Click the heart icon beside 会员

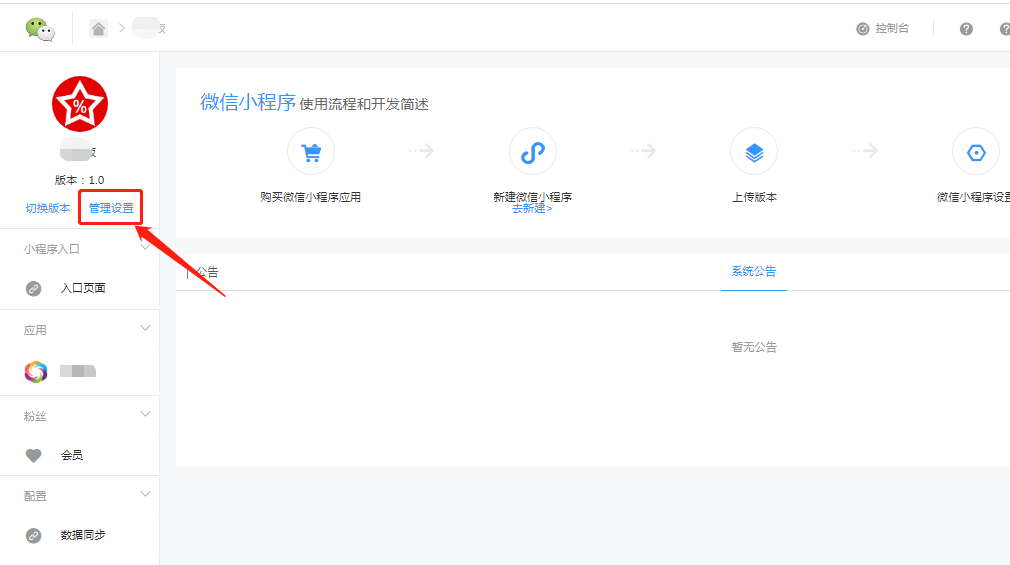coord(33,455)
